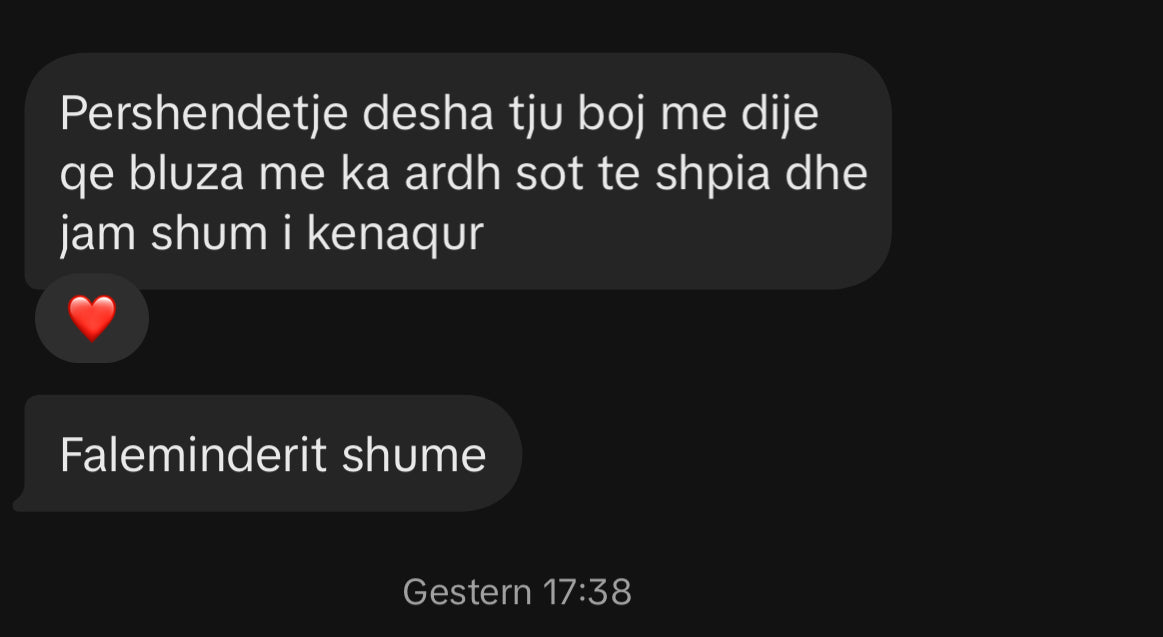The height and width of the screenshot is (637, 1163).
Task: Click the word Faleminderit
Action: (x=194, y=455)
